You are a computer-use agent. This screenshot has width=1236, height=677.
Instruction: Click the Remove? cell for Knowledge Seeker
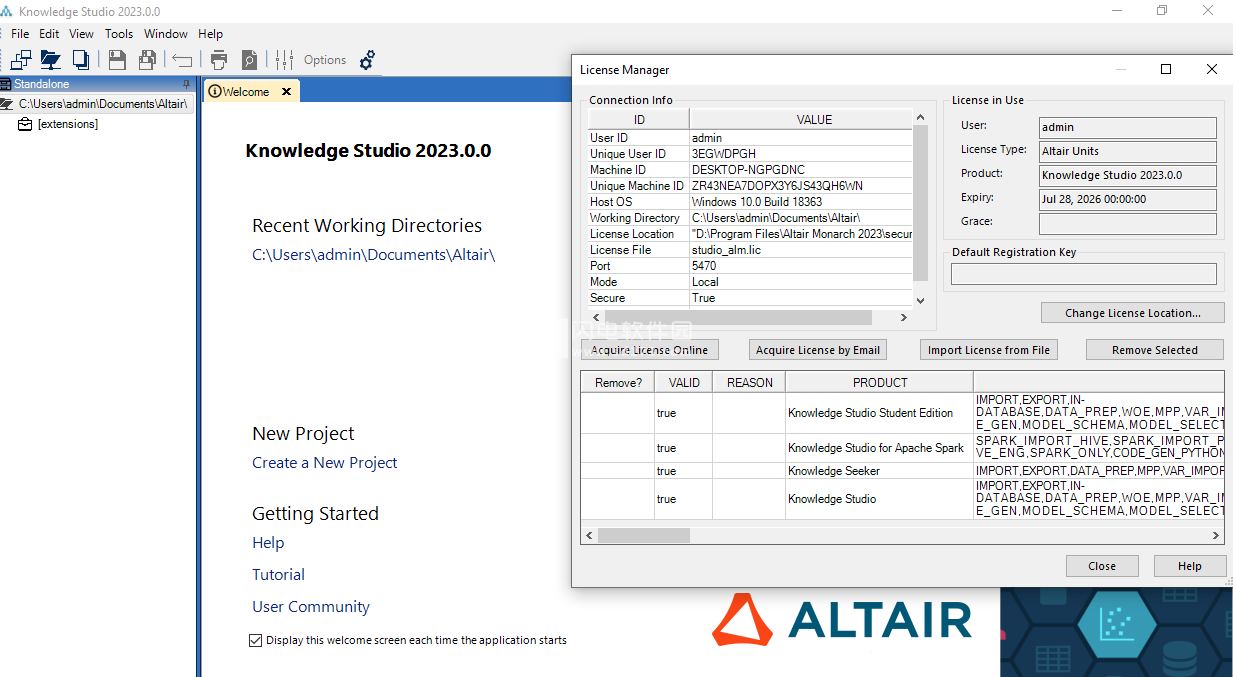[618, 471]
